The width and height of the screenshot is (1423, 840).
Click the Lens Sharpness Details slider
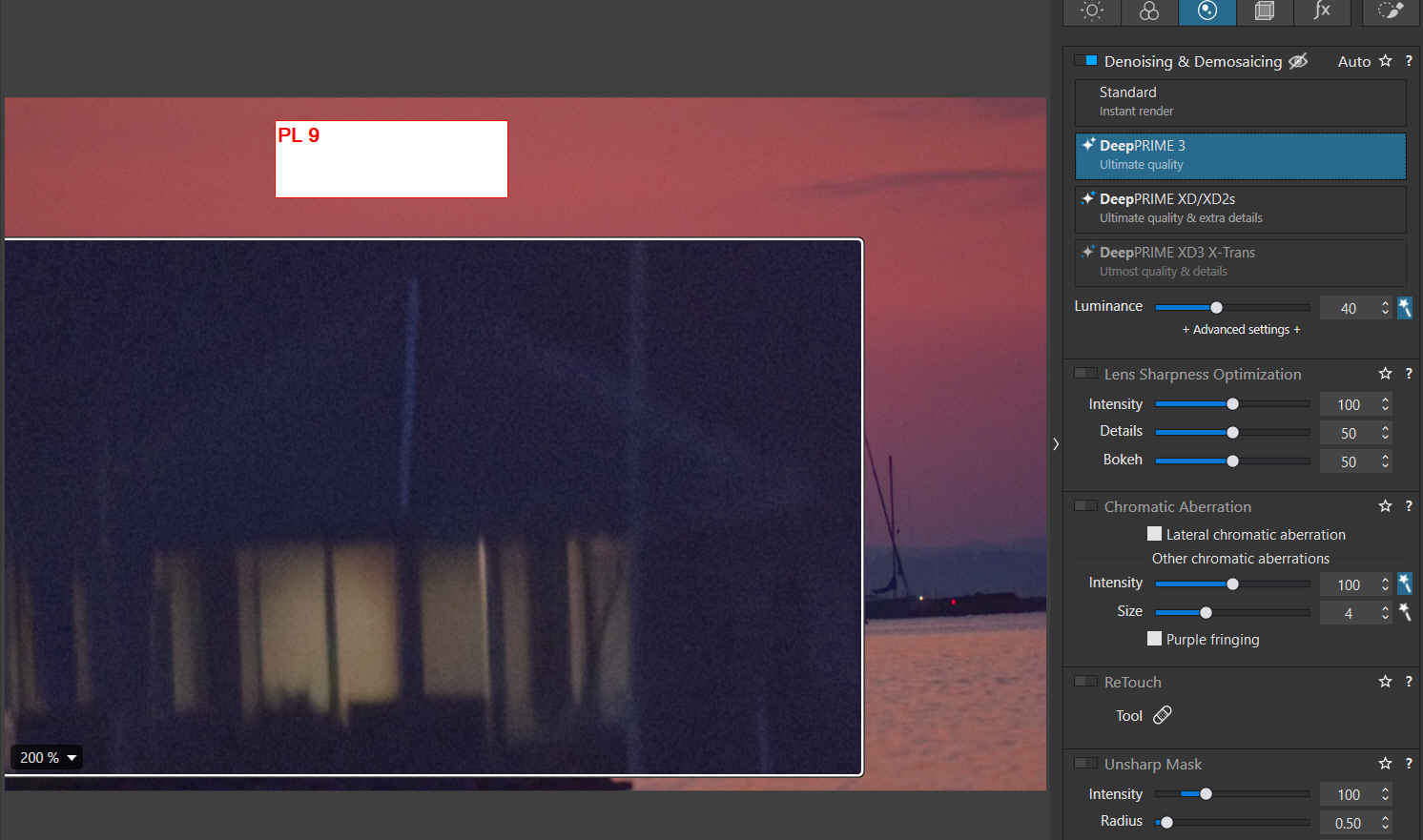(1232, 433)
